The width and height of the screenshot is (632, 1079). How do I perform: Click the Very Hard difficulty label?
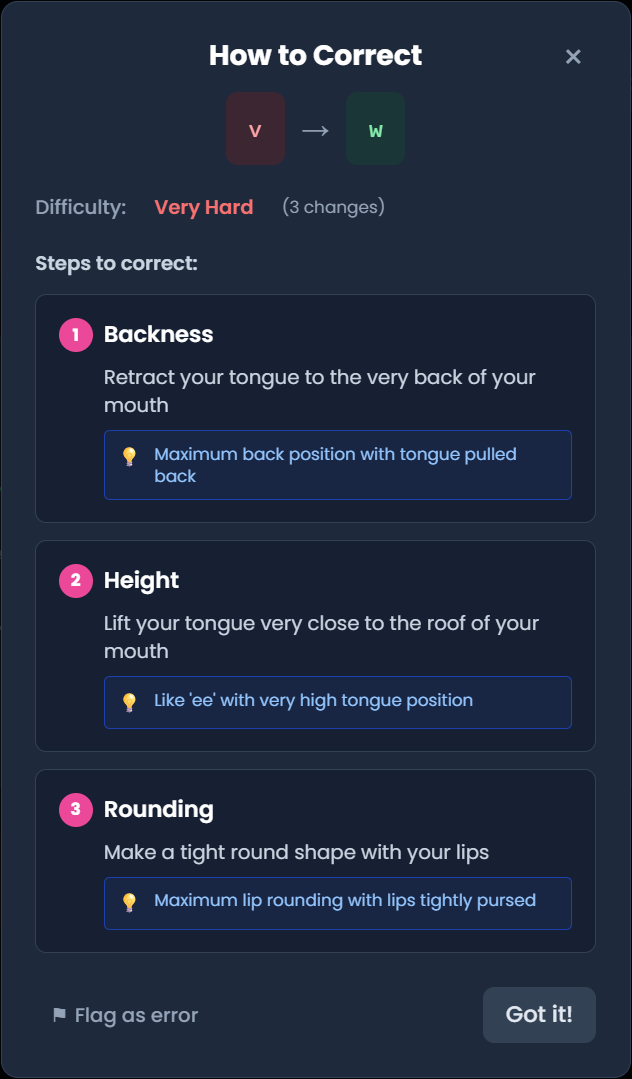[204, 208]
